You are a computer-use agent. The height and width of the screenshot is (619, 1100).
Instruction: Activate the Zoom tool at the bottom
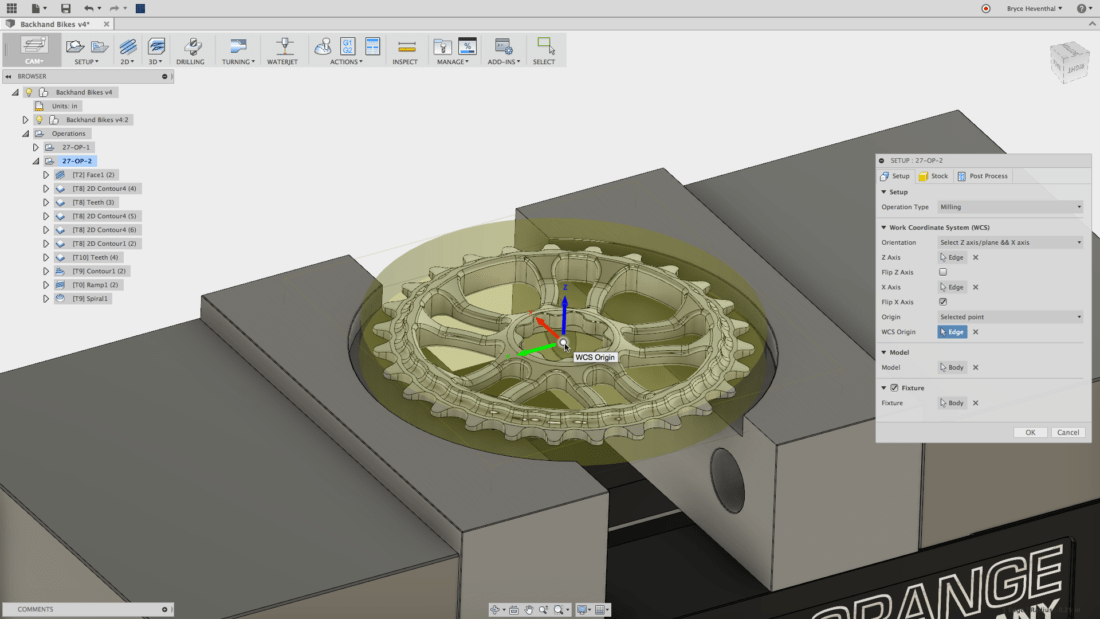pos(542,609)
